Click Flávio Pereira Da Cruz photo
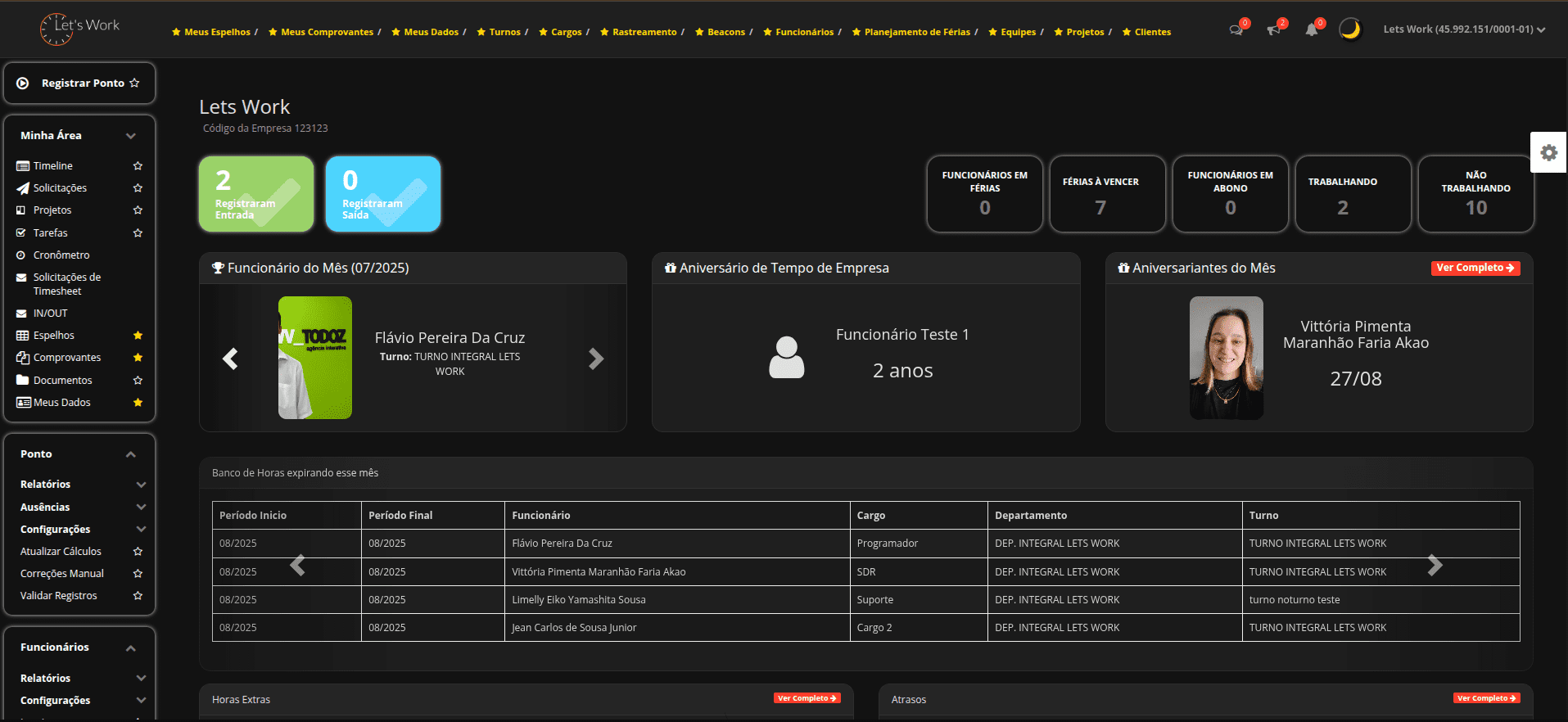Screen dimensions: 1568x722 (x=315, y=358)
